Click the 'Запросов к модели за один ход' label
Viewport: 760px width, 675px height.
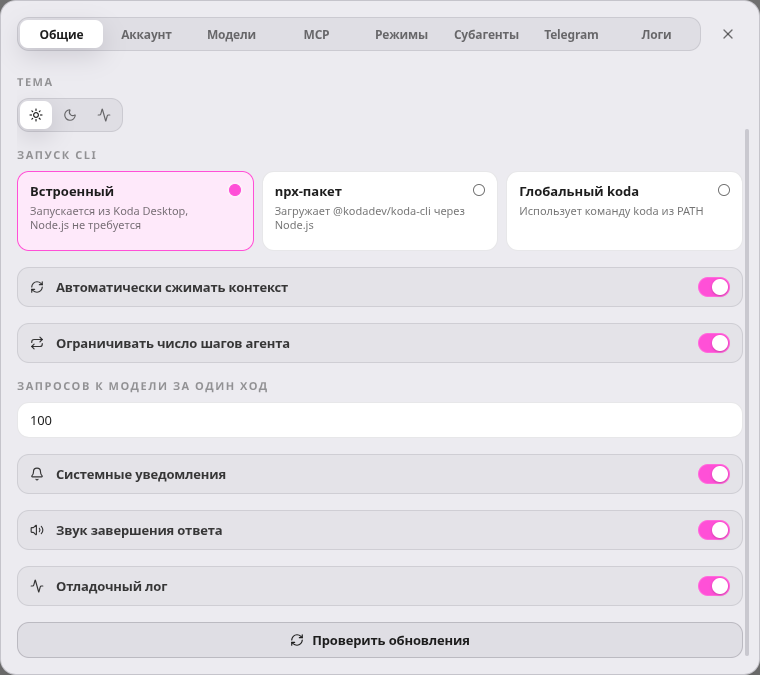tap(142, 386)
